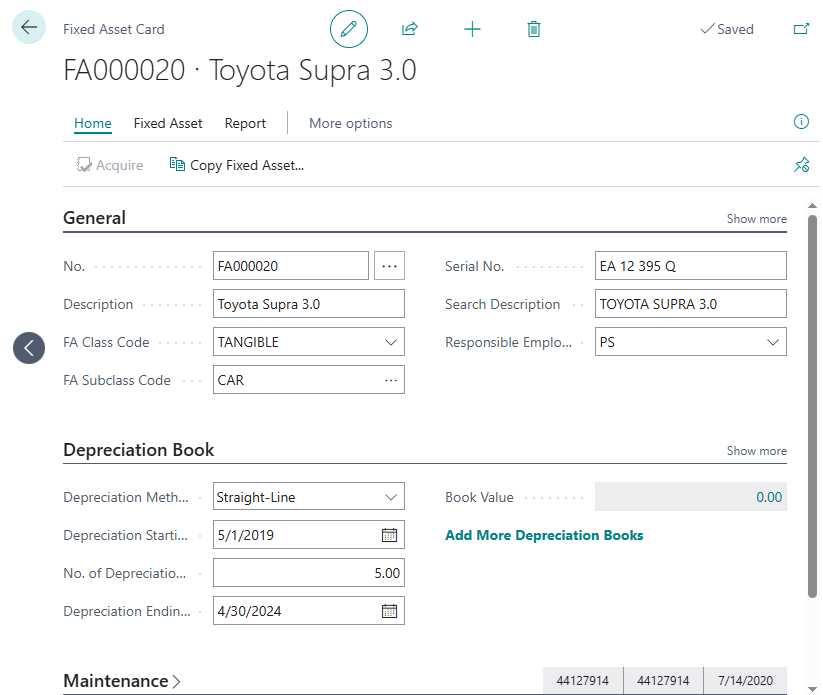The height and width of the screenshot is (695, 823).
Task: Click the vertical scrollbar on right
Action: 812,400
